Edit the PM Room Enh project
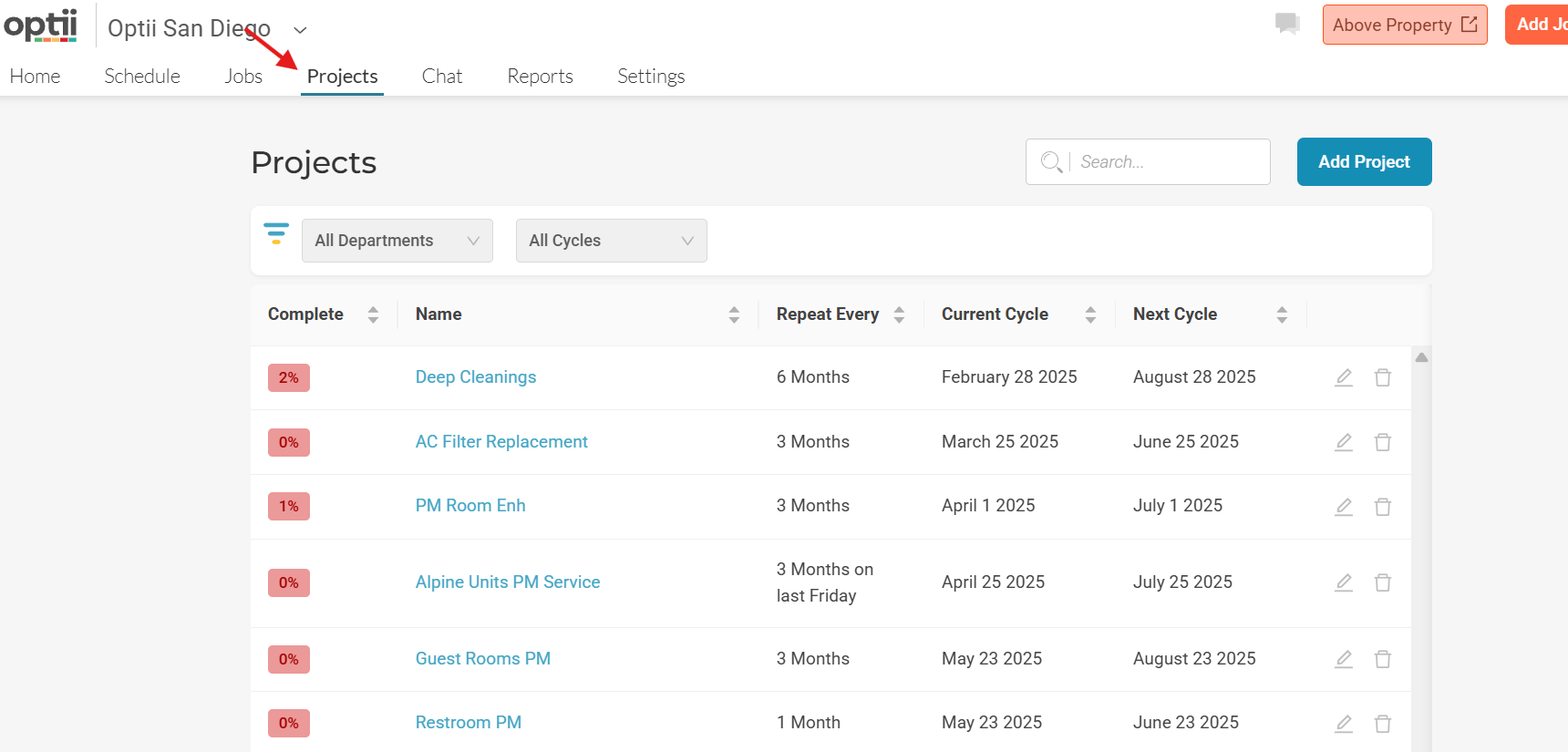Viewport: 1568px width, 752px height. tap(1343, 506)
